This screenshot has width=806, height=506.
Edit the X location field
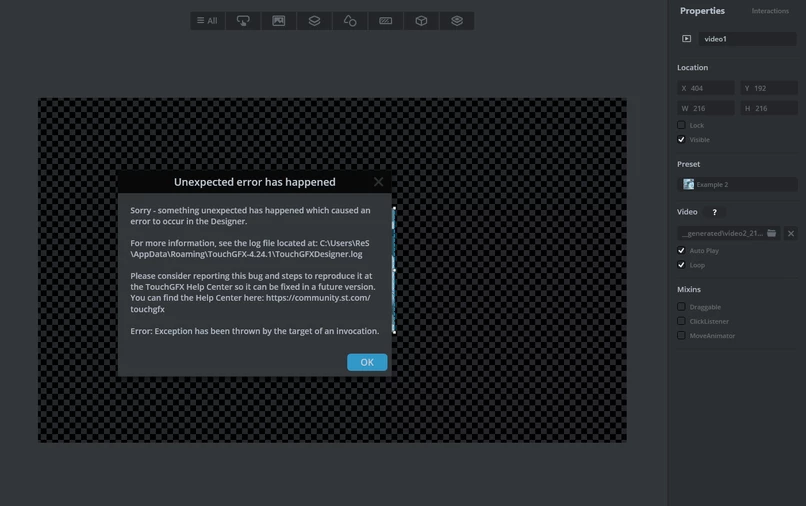click(705, 88)
